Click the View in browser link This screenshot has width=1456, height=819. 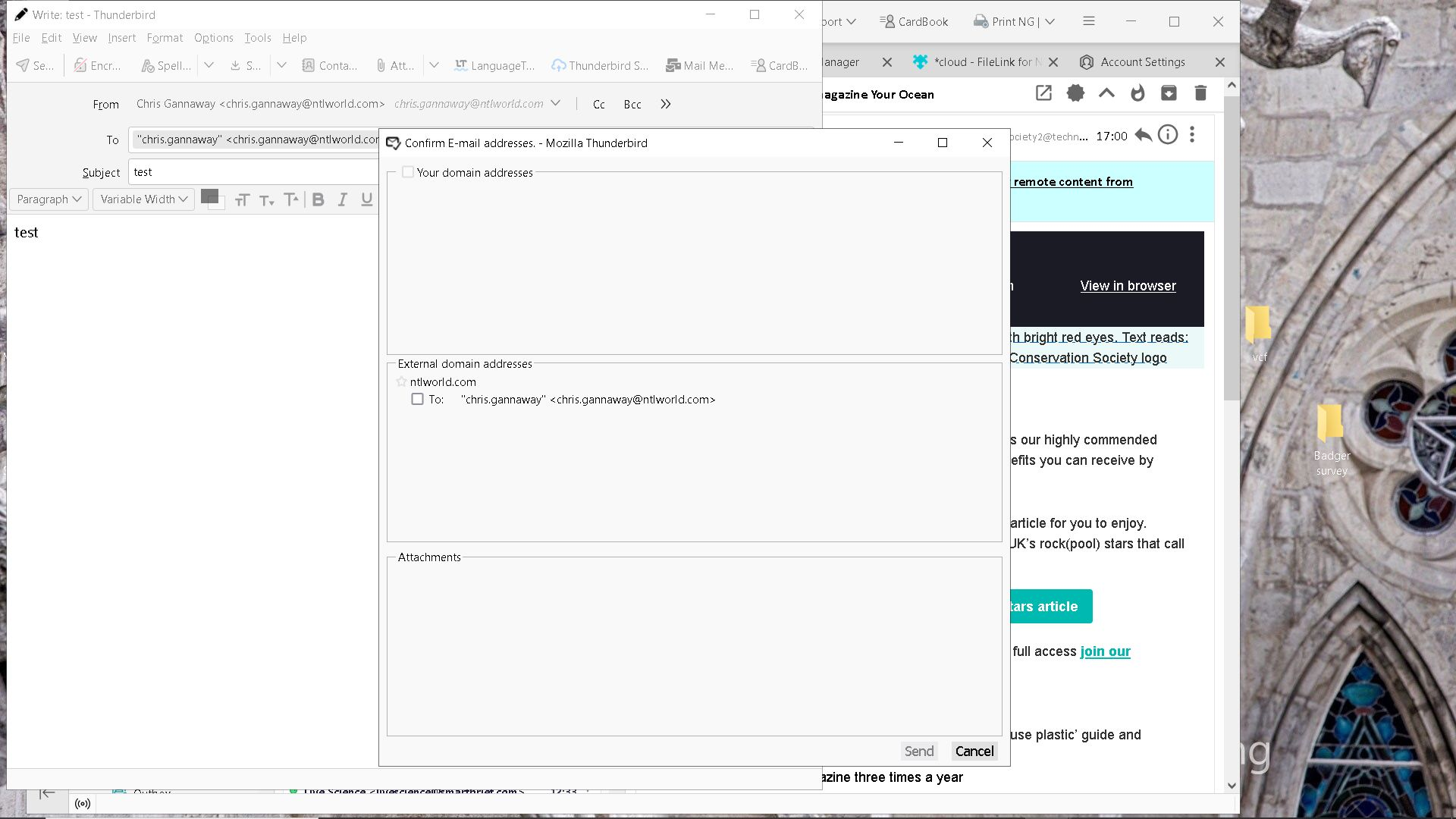[1128, 286]
